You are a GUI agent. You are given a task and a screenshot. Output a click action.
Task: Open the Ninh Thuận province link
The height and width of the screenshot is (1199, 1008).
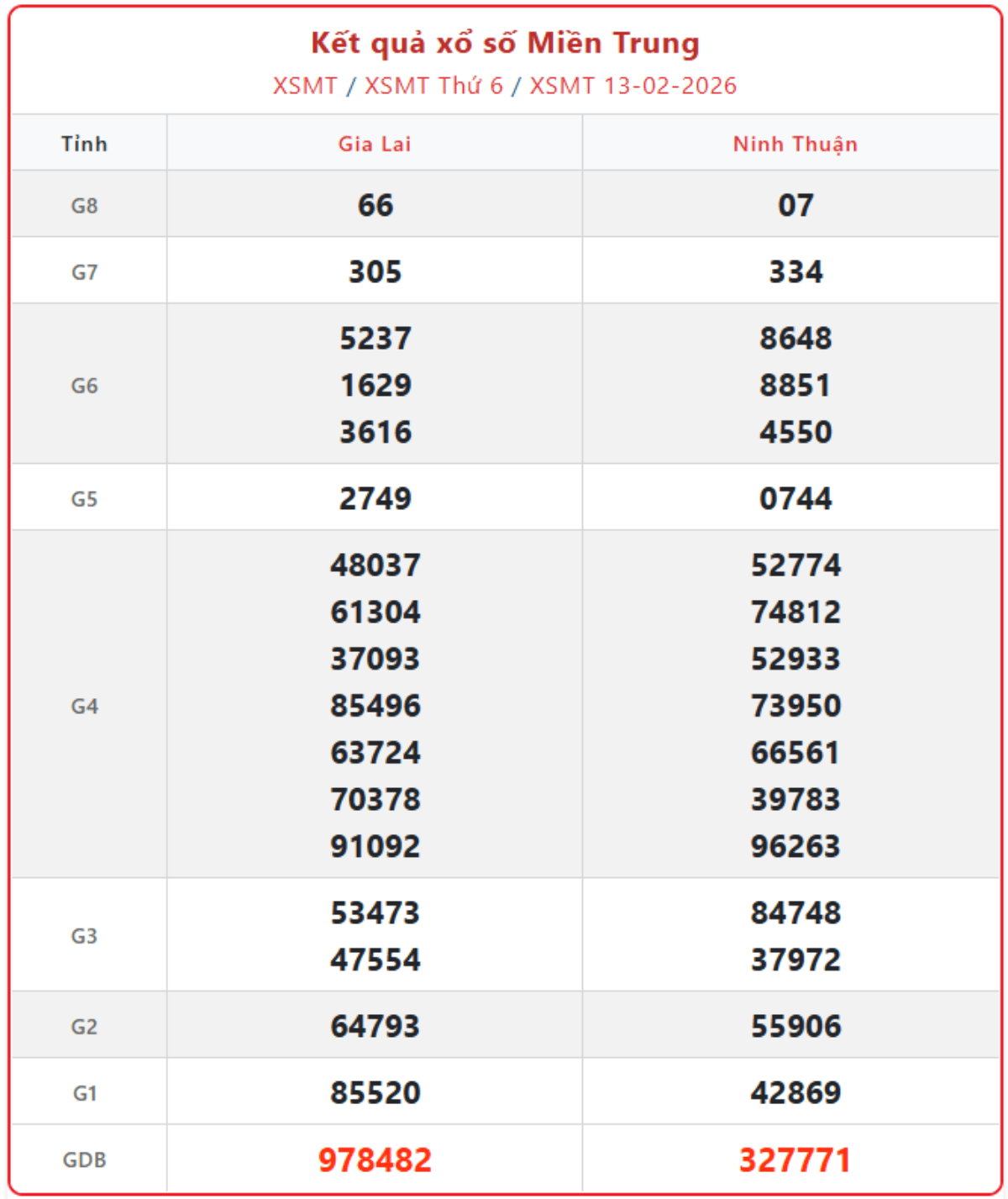pos(795,144)
